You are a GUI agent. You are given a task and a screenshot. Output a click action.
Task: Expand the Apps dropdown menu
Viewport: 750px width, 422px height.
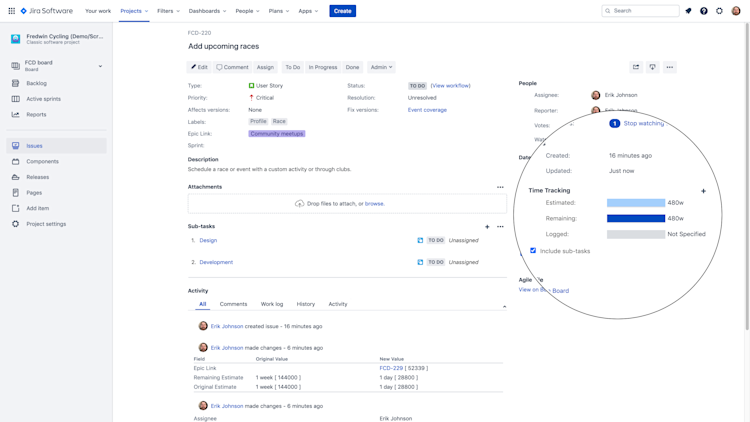308,11
